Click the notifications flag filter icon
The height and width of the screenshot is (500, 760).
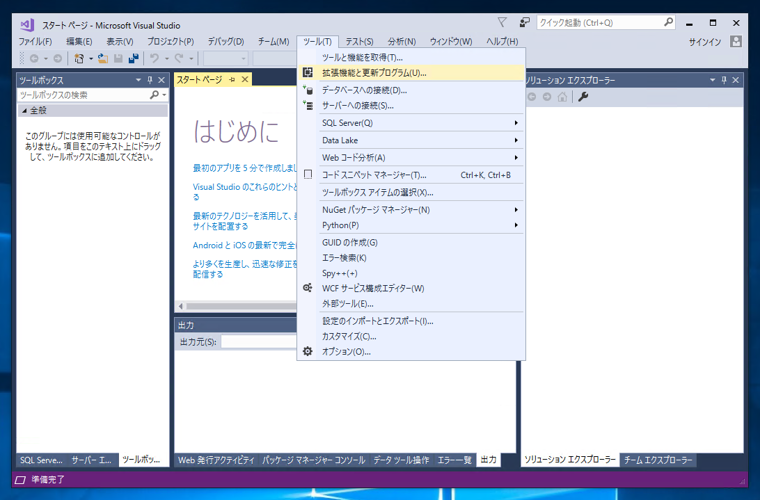[502, 22]
